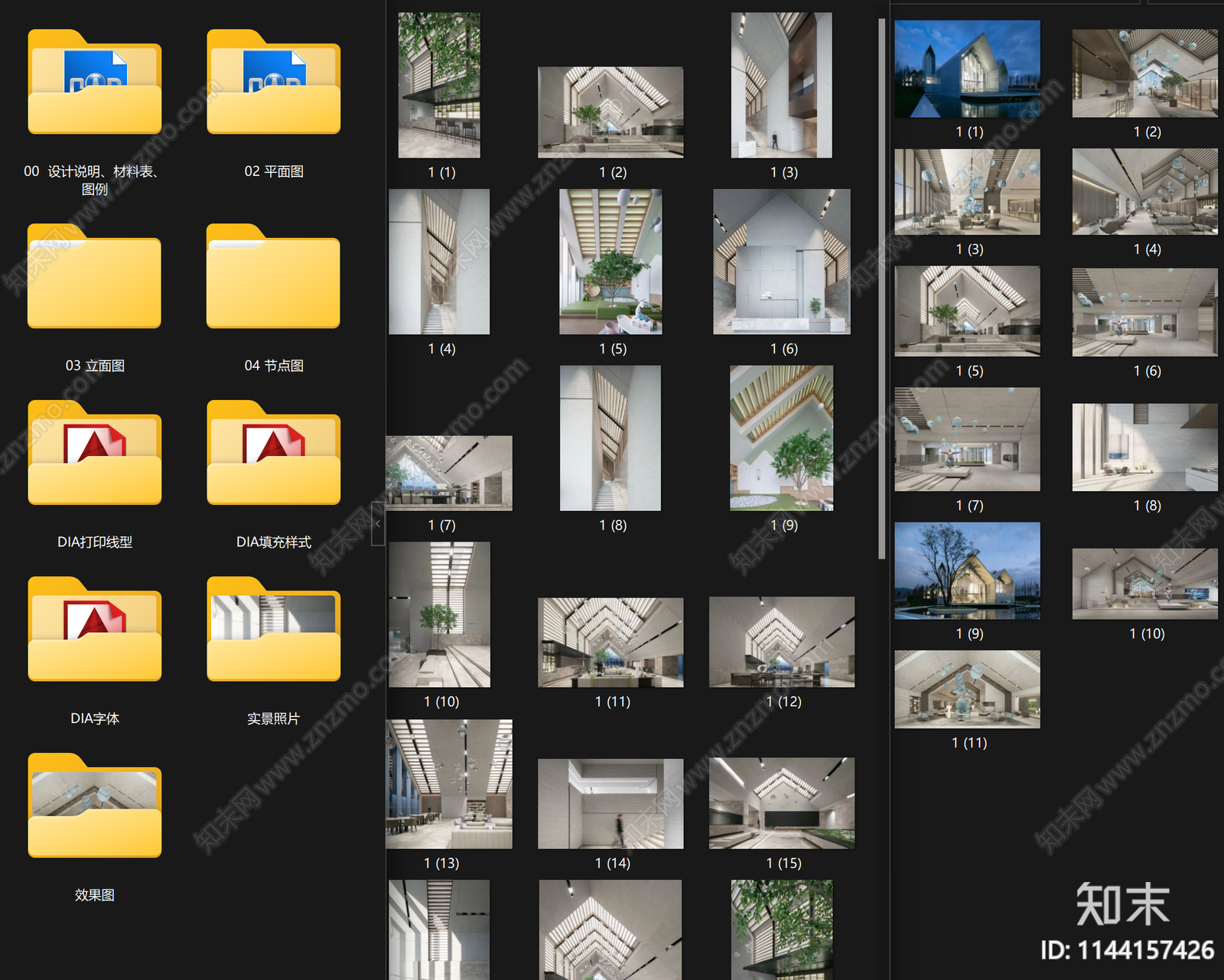1224x980 pixels.
Task: Open the DIA字体 folder
Action: (x=95, y=629)
